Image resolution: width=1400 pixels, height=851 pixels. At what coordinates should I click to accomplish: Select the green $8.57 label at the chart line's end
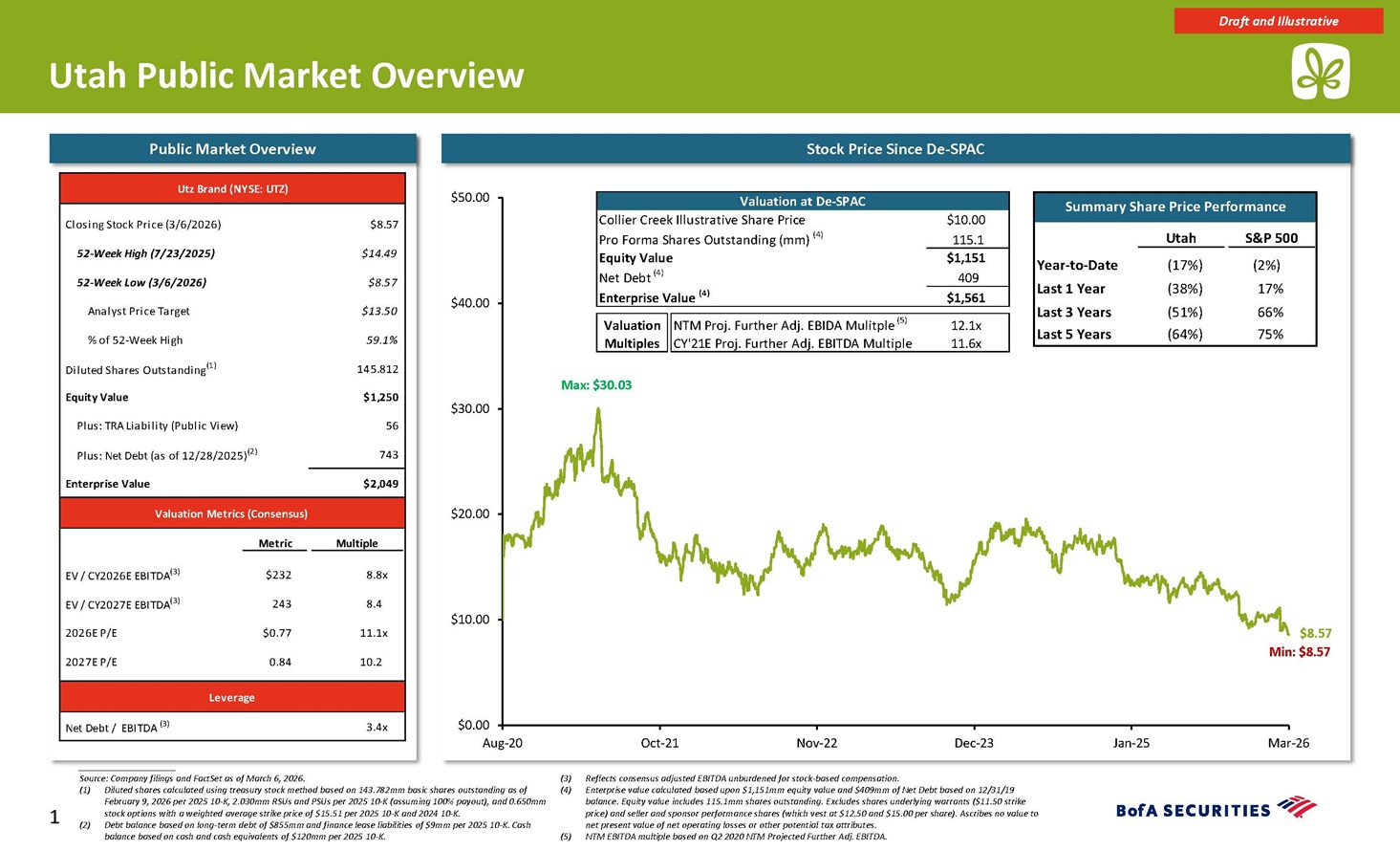tap(1315, 633)
